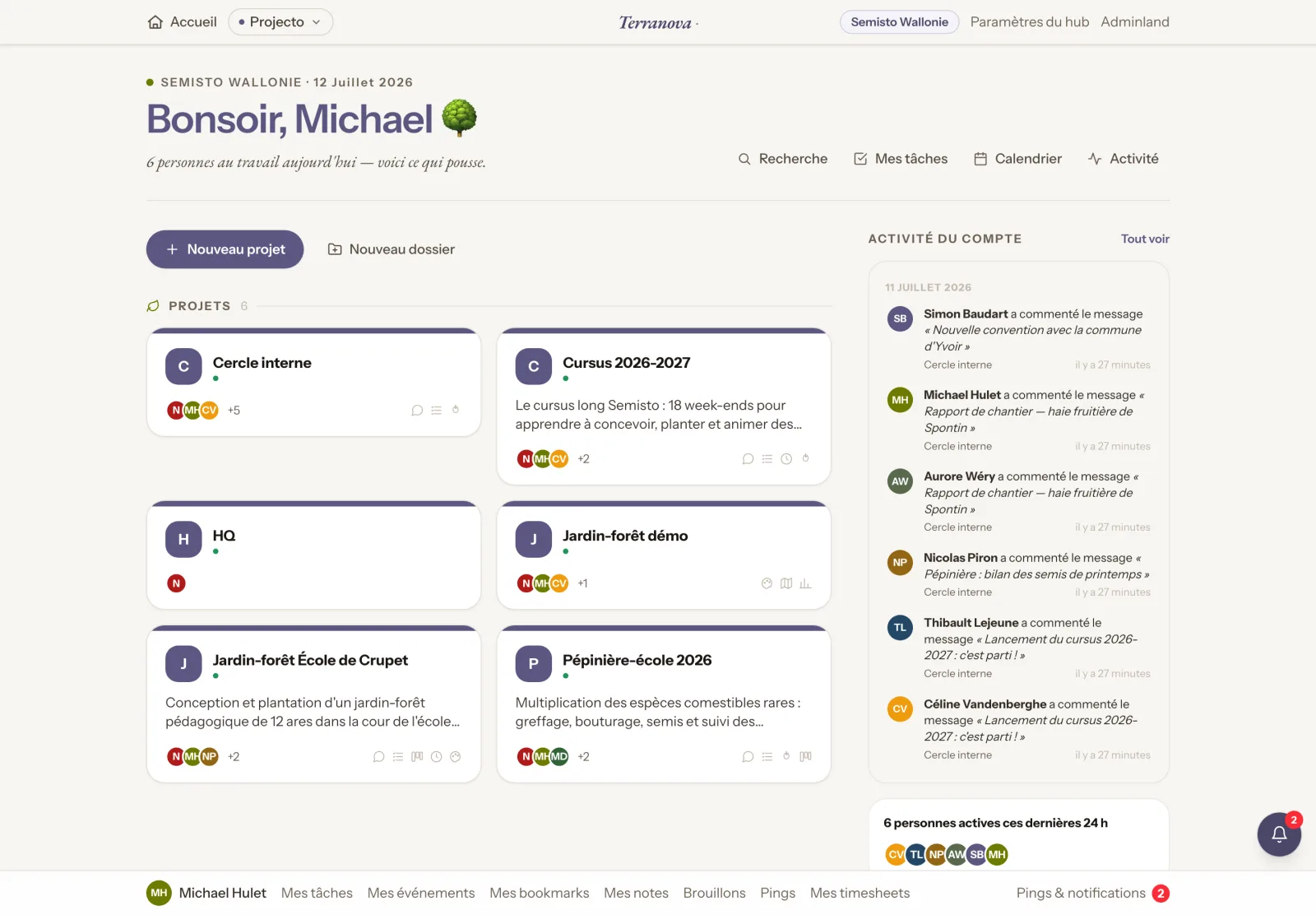
Task: Open palette icon on Jardin-forêt École de Crupet card
Action: coord(456,757)
